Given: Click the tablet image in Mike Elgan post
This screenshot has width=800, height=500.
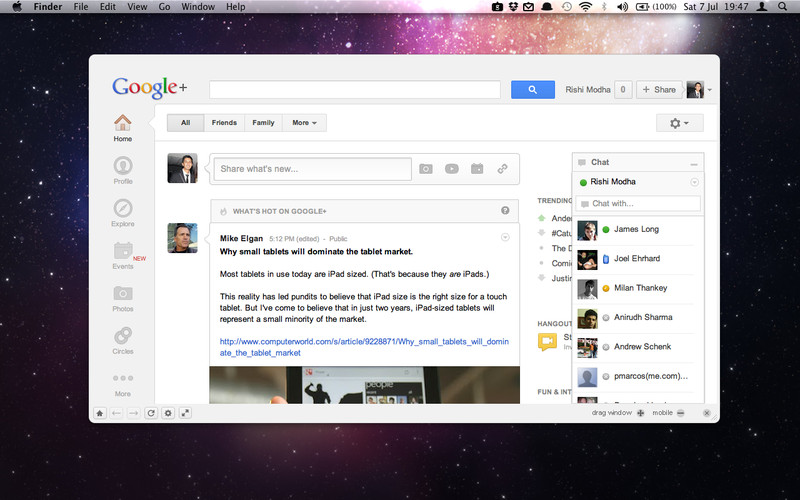Looking at the screenshot, I should pyautogui.click(x=364, y=385).
